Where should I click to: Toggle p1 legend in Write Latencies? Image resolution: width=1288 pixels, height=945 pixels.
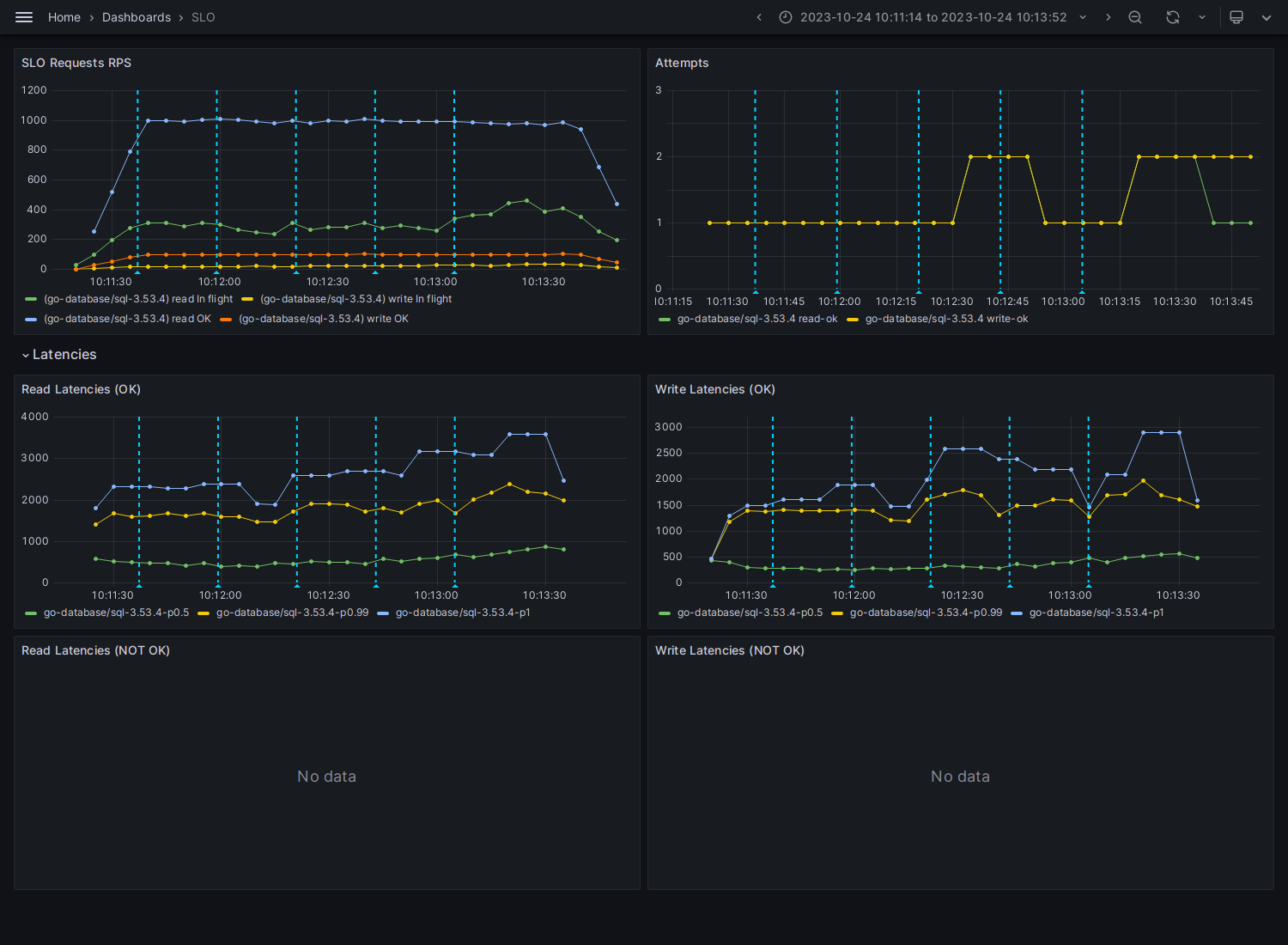pos(1097,613)
